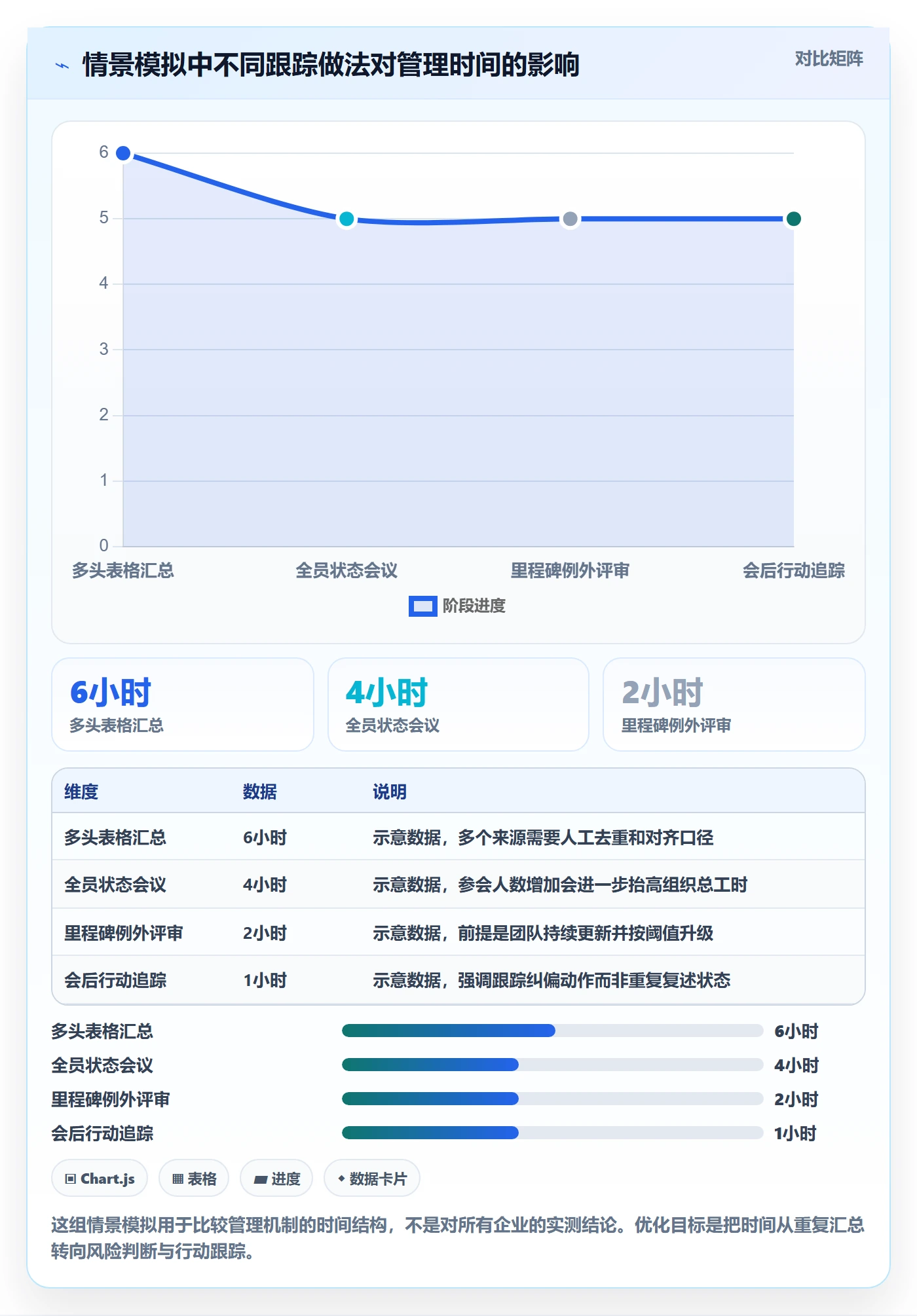Click the 数据卡片 tag chip
Viewport: 917px width, 1316px height.
click(372, 1179)
